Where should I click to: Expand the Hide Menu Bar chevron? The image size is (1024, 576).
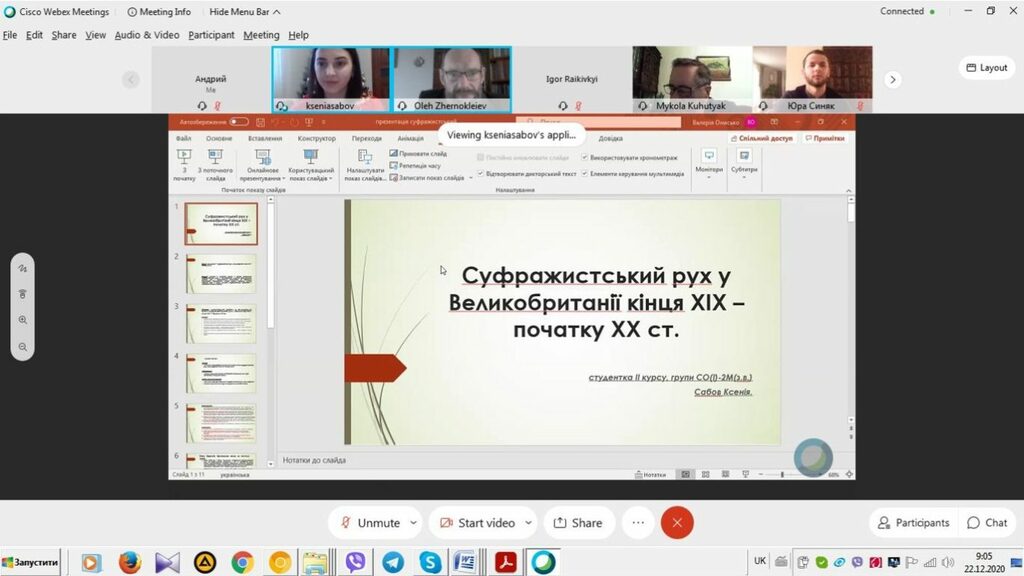coord(277,12)
